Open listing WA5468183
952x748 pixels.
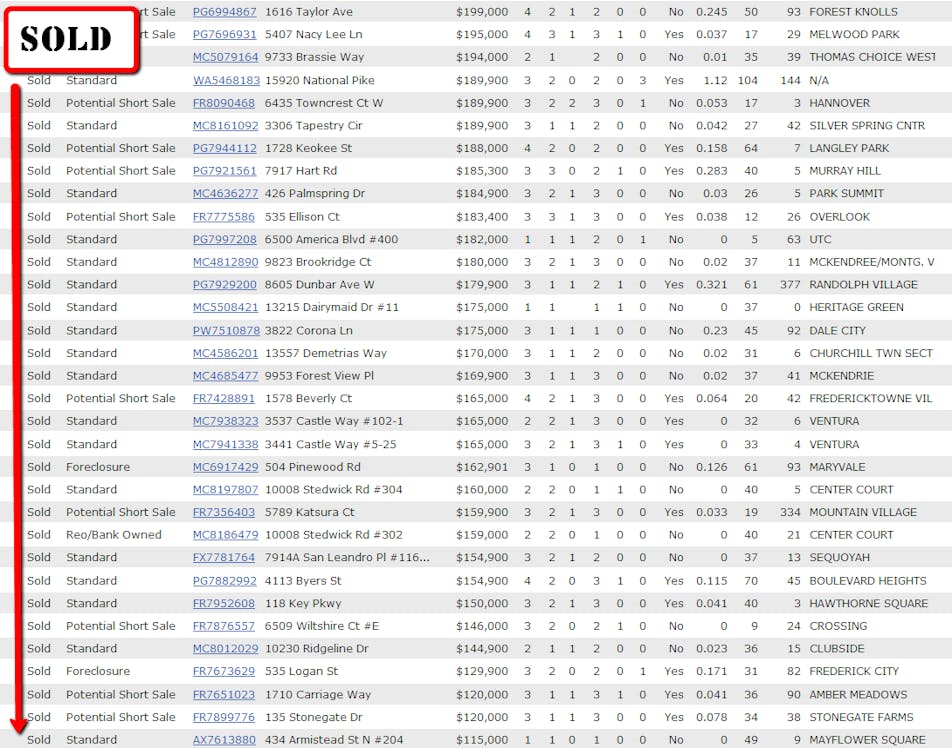[226, 80]
